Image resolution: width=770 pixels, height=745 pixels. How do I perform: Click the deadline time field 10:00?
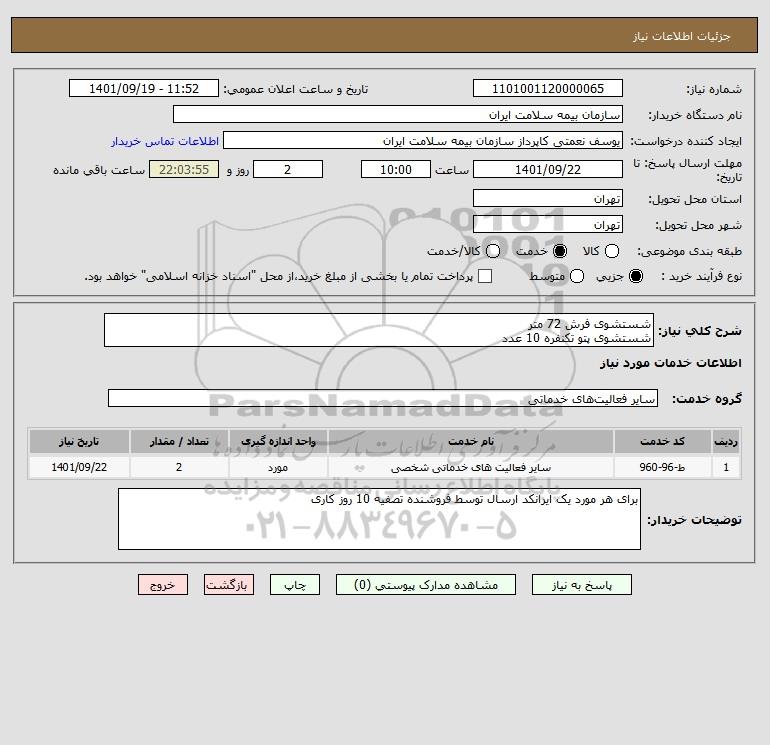coord(396,170)
